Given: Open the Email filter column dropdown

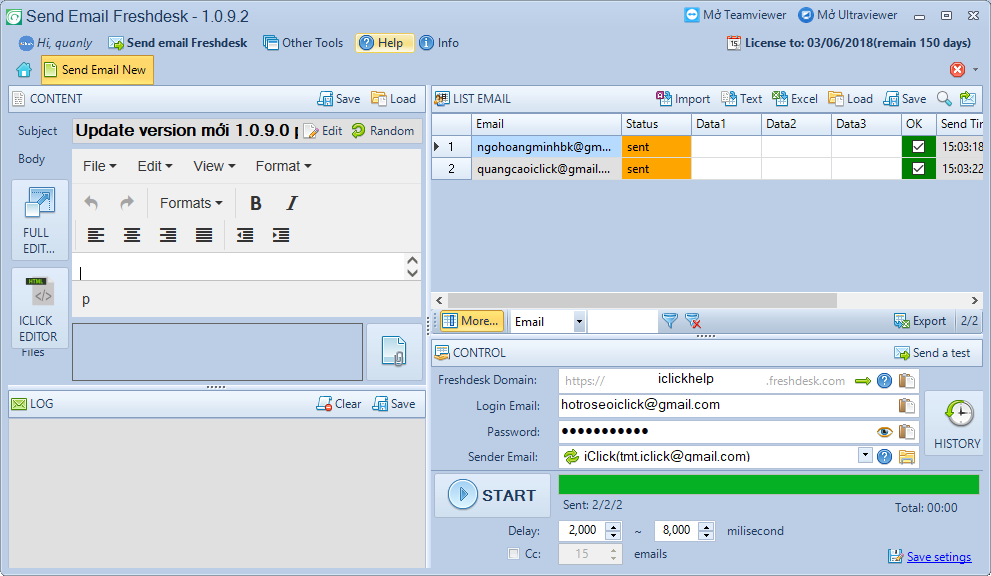Looking at the screenshot, I should 579,322.
